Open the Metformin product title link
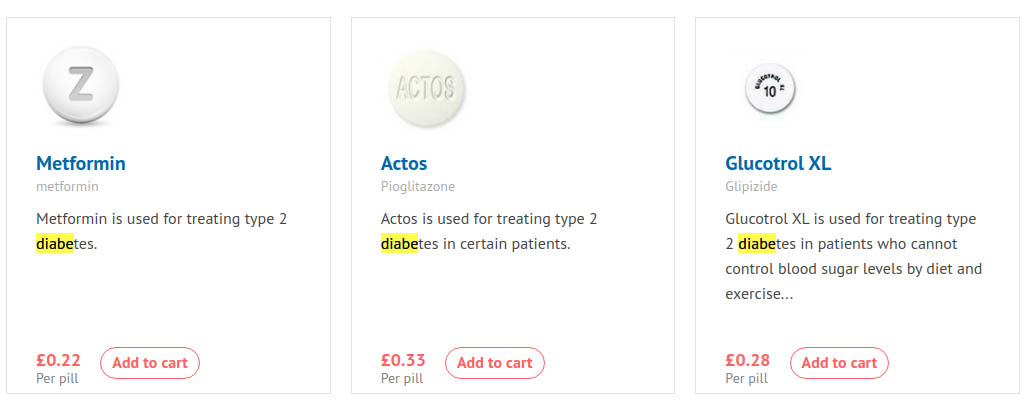 (81, 163)
